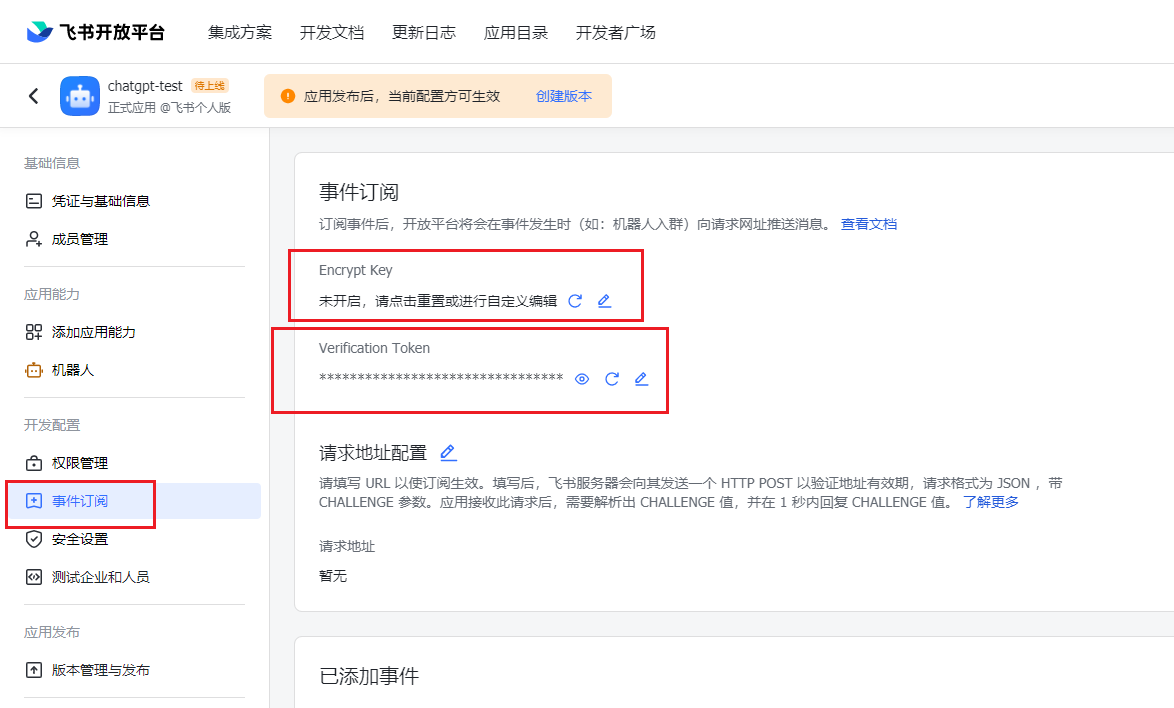Click the 已添加事件 section heading

369,676
